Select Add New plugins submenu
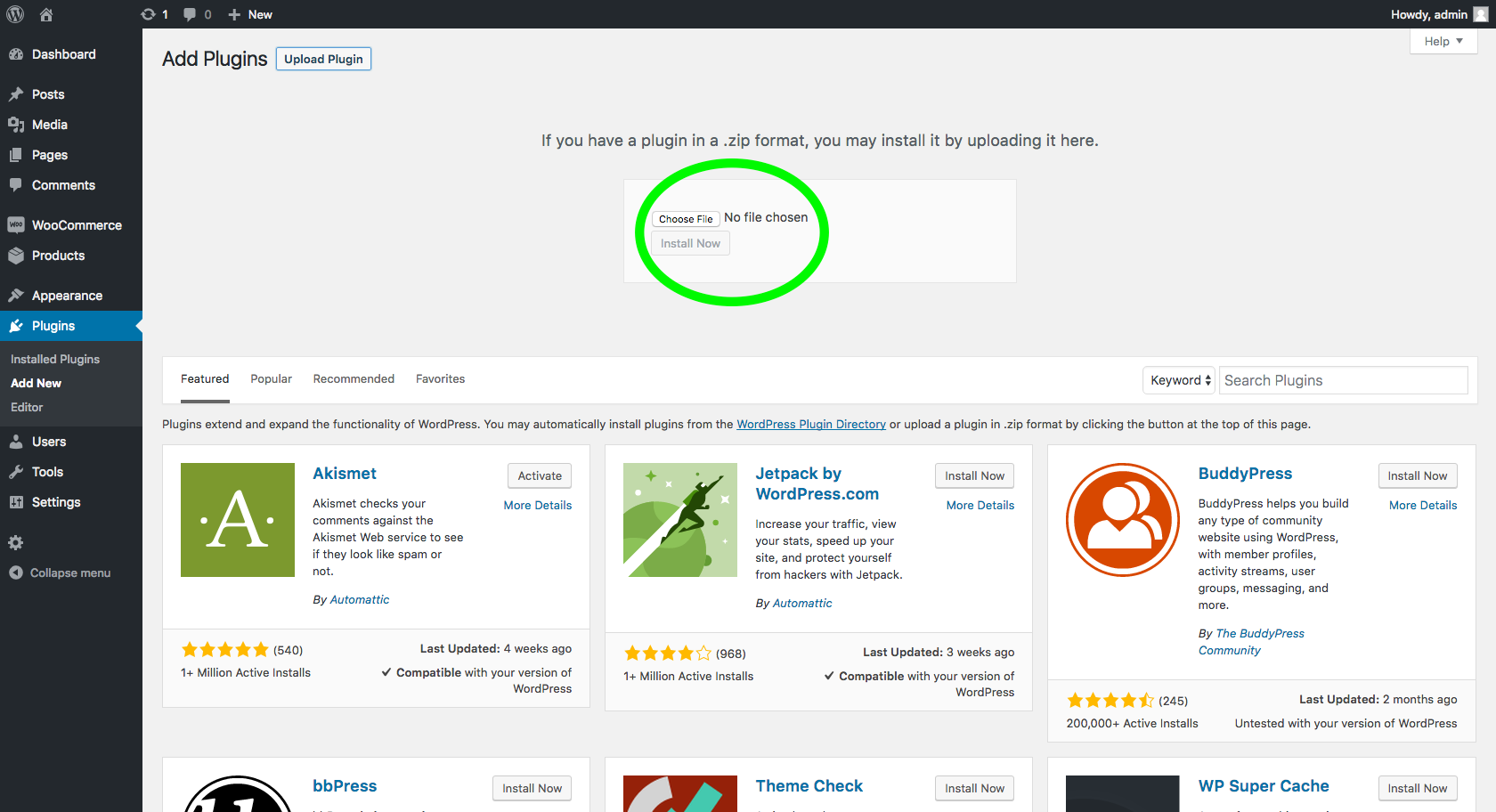This screenshot has width=1496, height=812. [37, 383]
